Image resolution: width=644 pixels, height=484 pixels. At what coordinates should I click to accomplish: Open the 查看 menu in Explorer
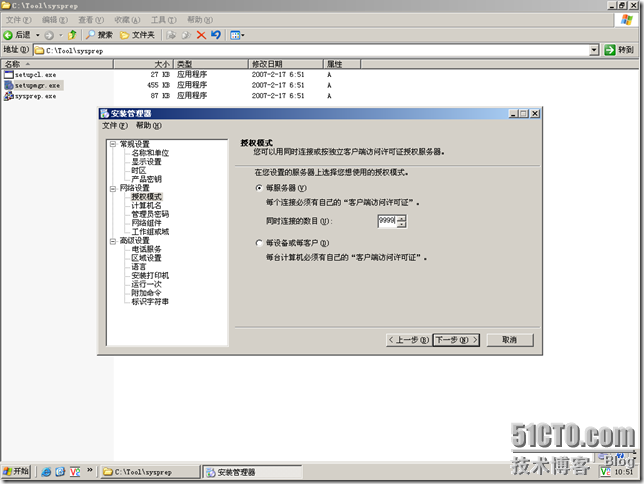(91, 20)
